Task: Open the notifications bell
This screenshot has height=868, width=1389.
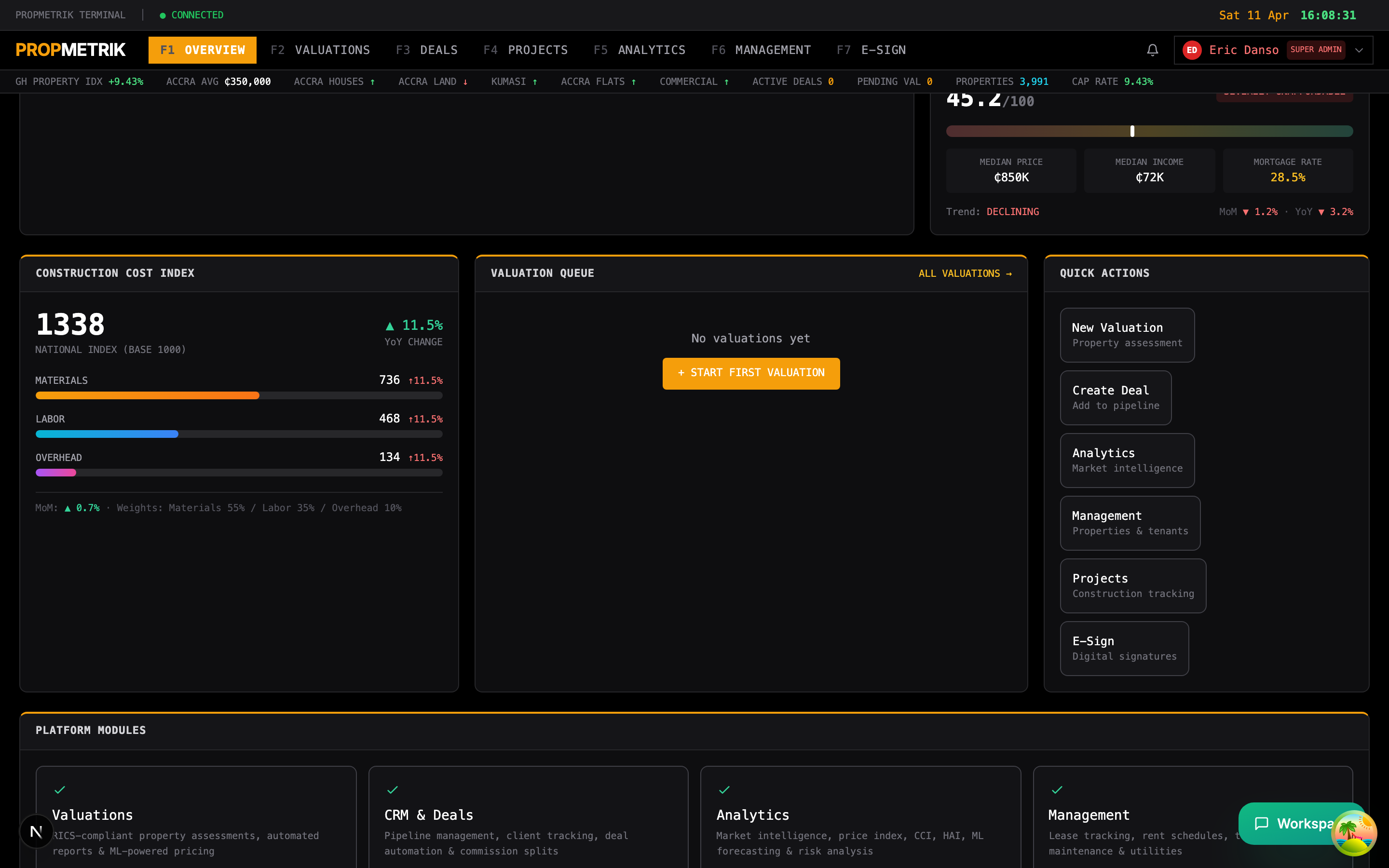Action: [x=1152, y=50]
